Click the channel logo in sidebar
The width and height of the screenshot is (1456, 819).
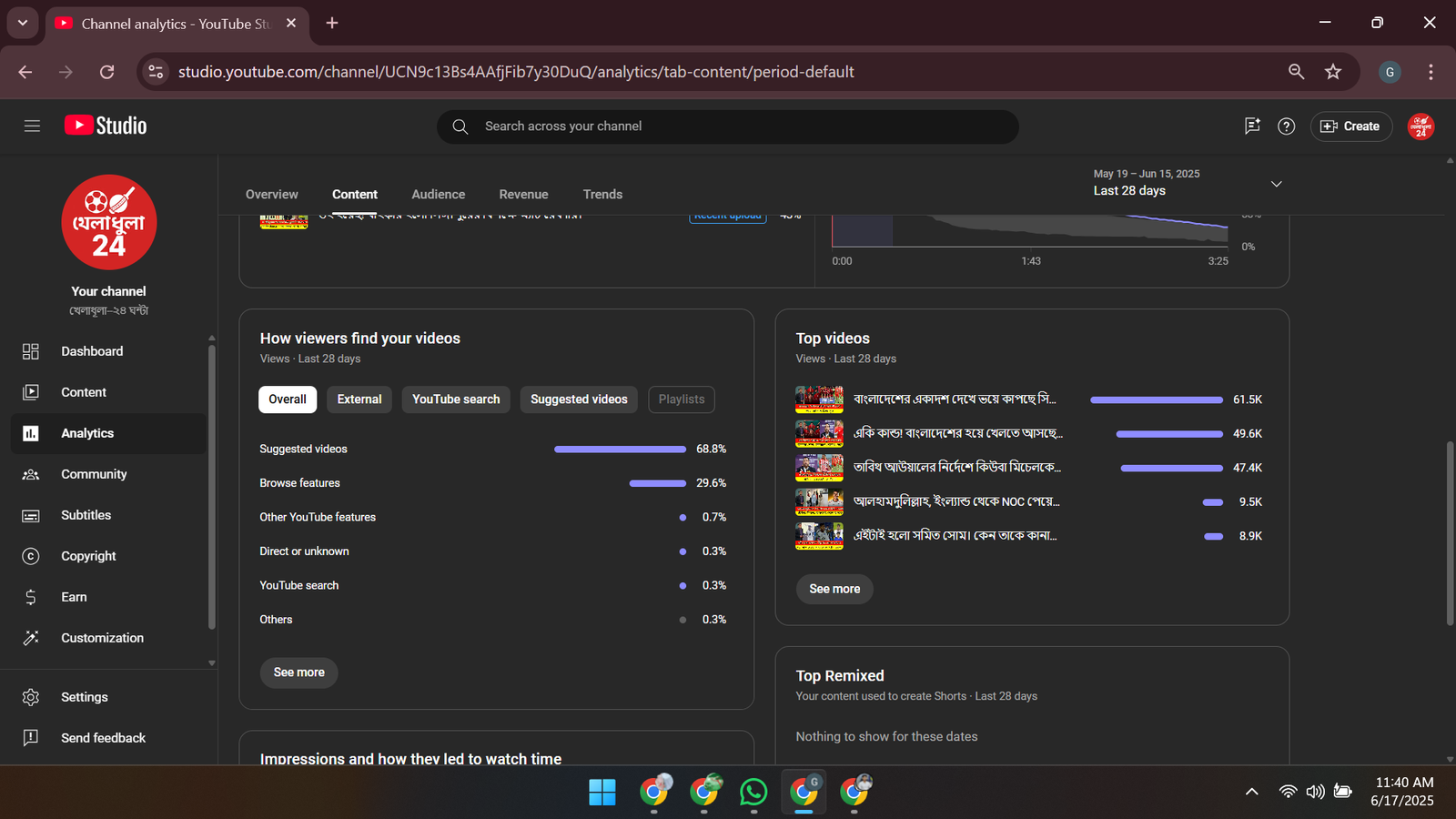coord(109,222)
